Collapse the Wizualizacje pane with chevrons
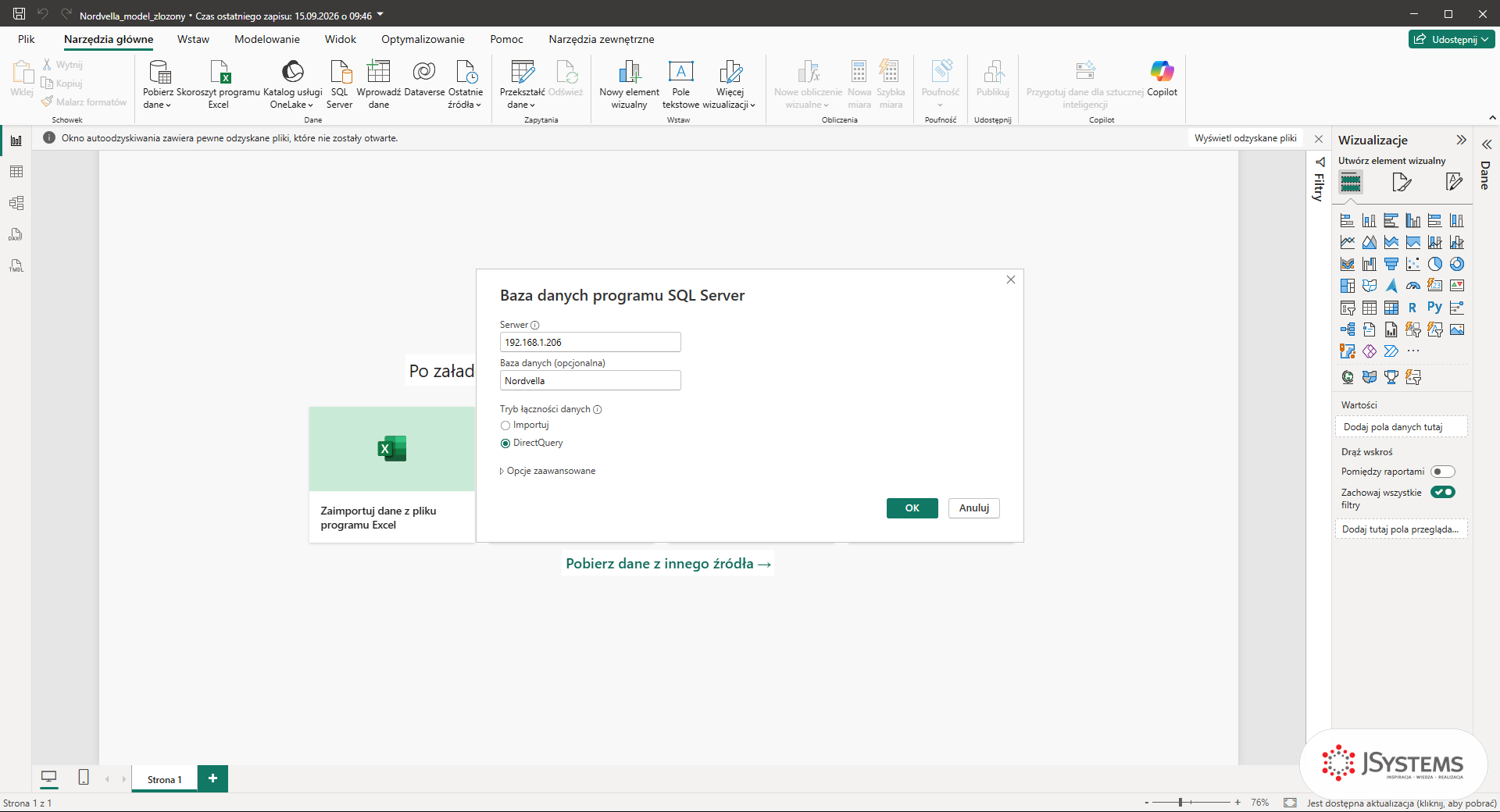This screenshot has height=812, width=1500. tap(1461, 140)
